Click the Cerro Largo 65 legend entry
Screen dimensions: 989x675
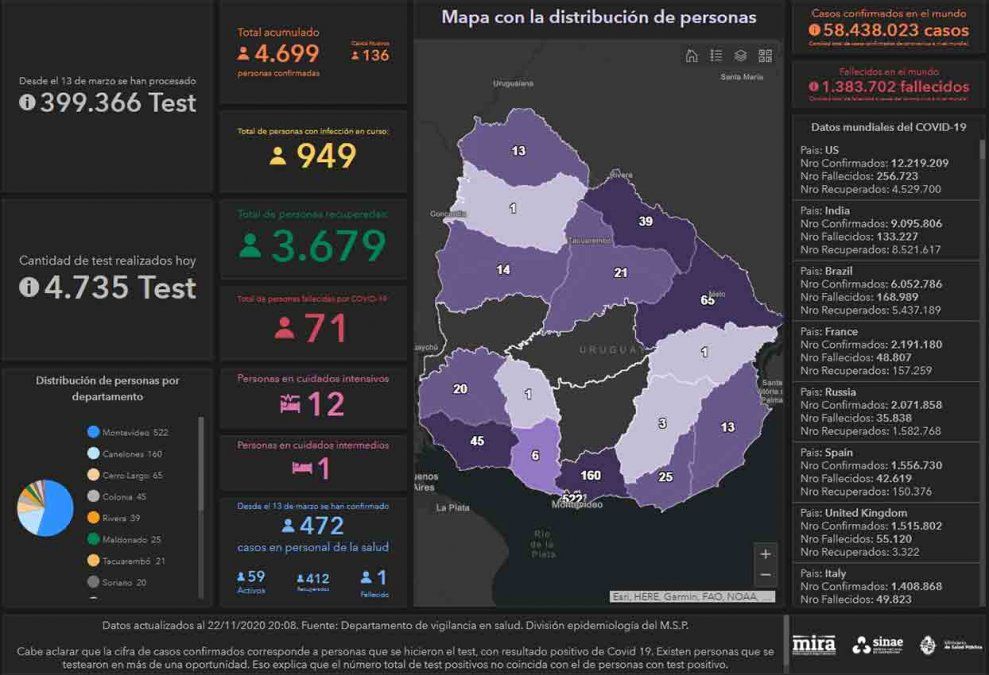pos(125,475)
